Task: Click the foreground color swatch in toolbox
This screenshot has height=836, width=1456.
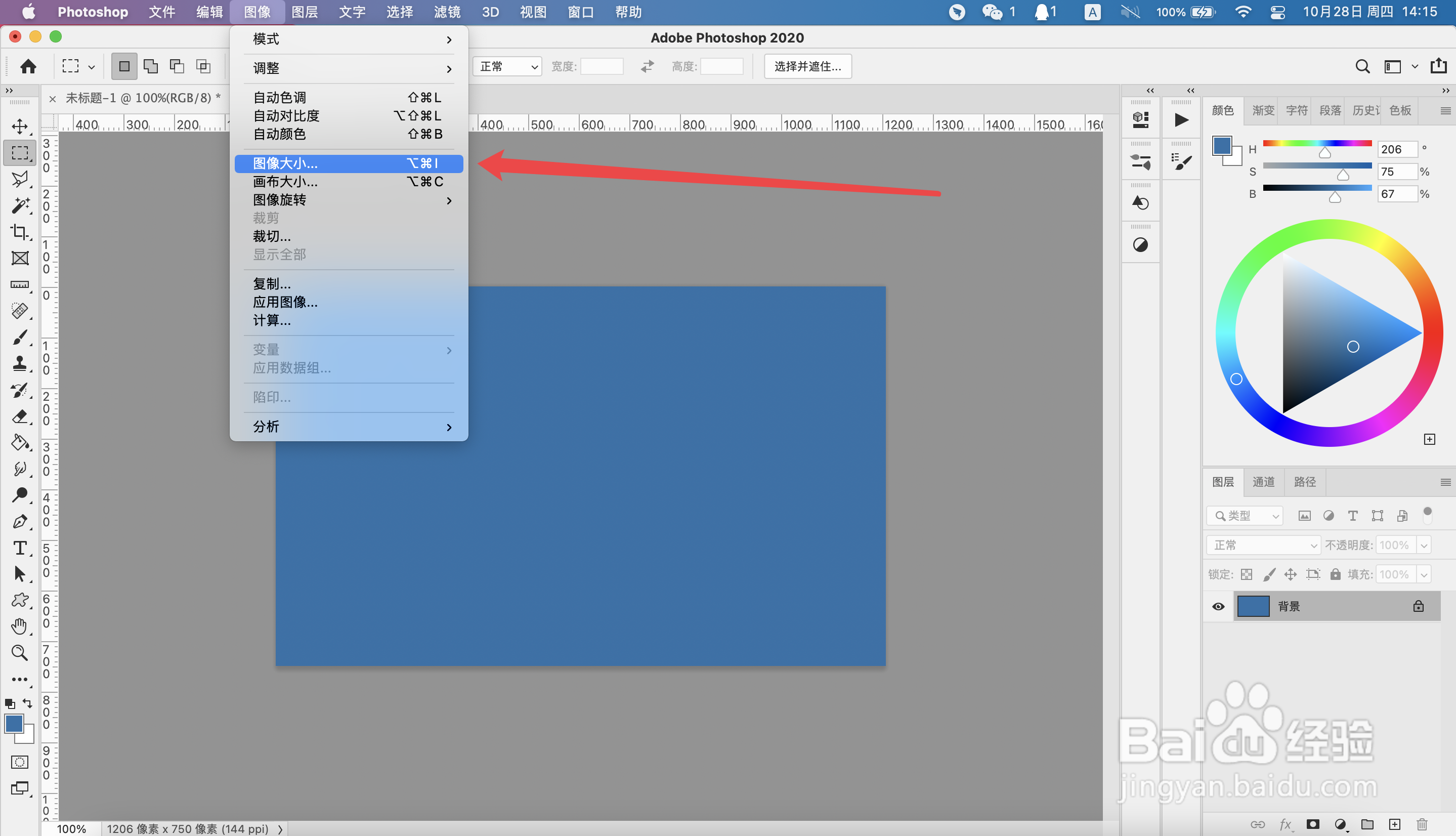Action: tap(14, 724)
